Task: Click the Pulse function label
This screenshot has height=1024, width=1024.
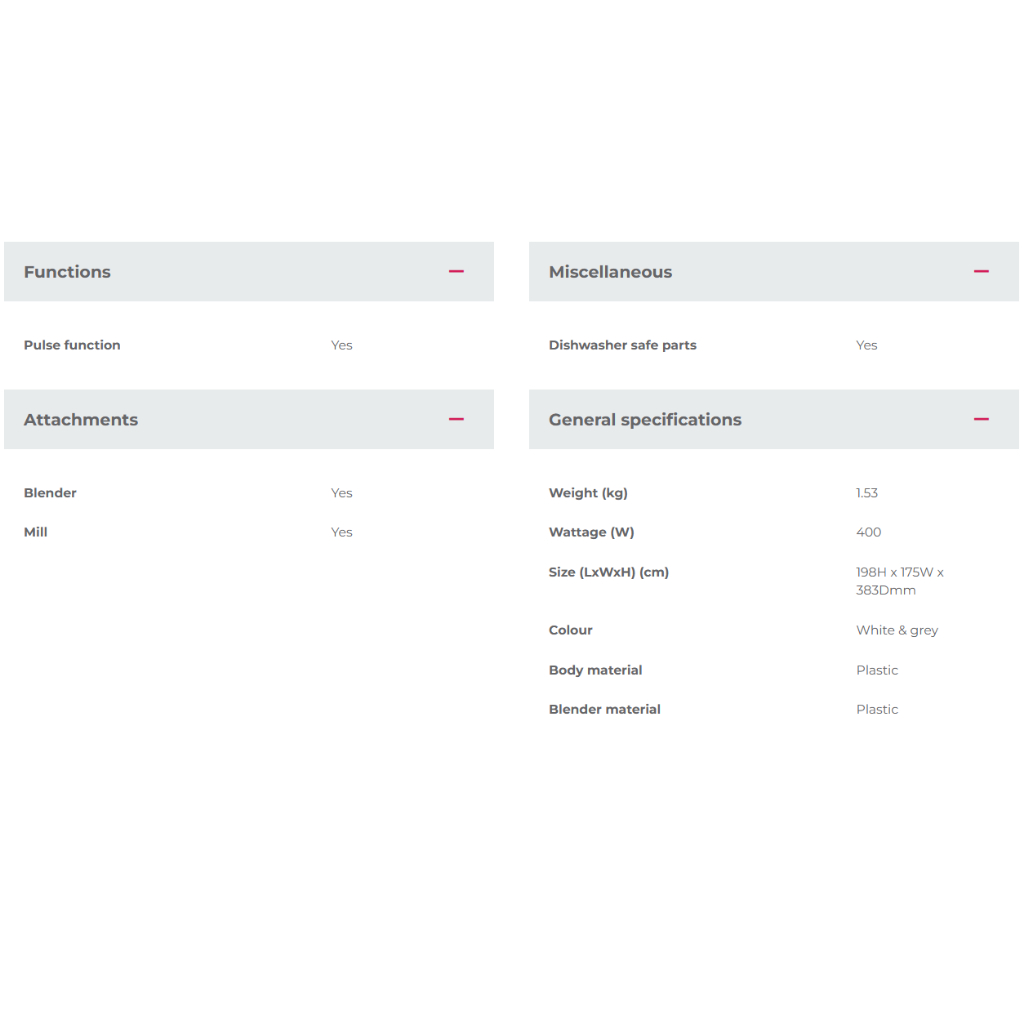Action: [x=72, y=345]
